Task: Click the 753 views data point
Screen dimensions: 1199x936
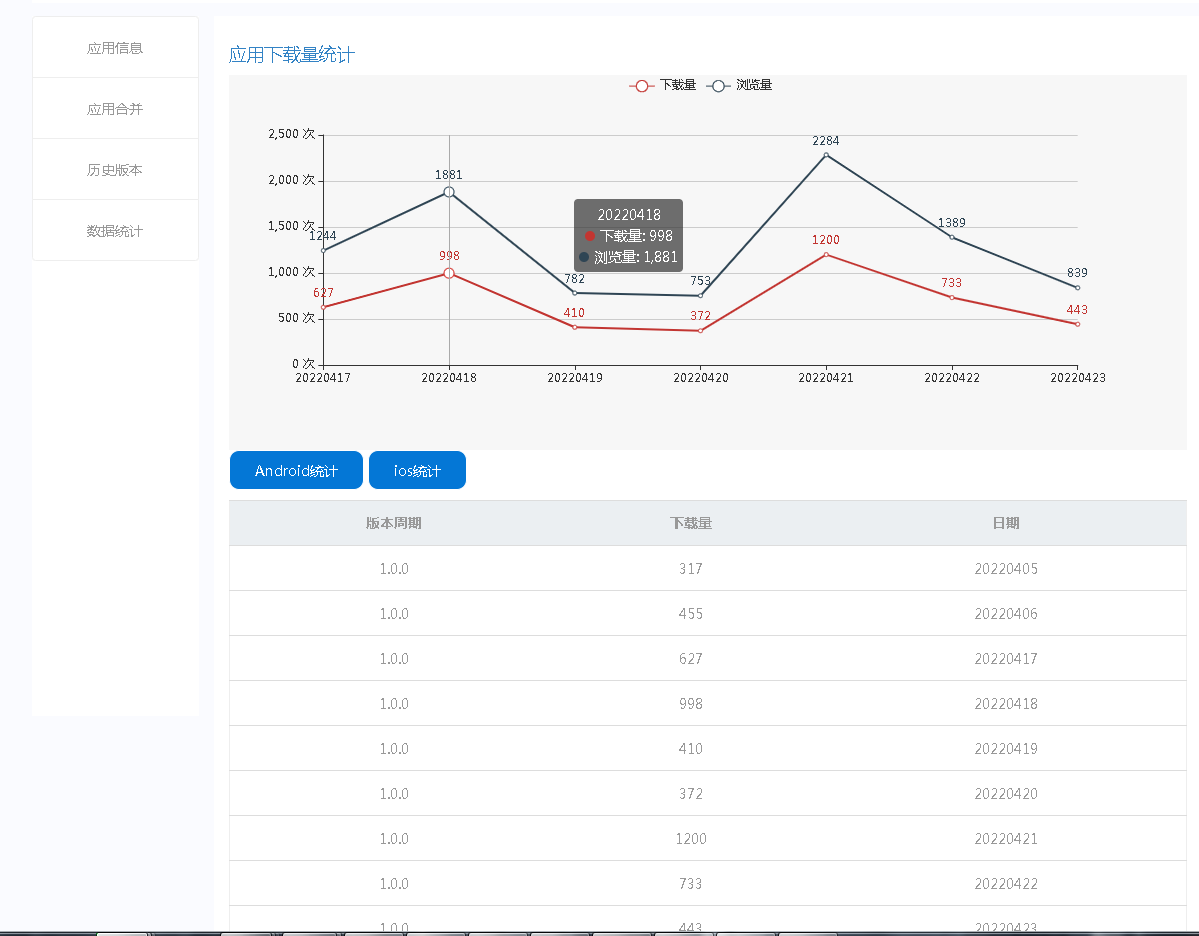Action: coord(700,296)
